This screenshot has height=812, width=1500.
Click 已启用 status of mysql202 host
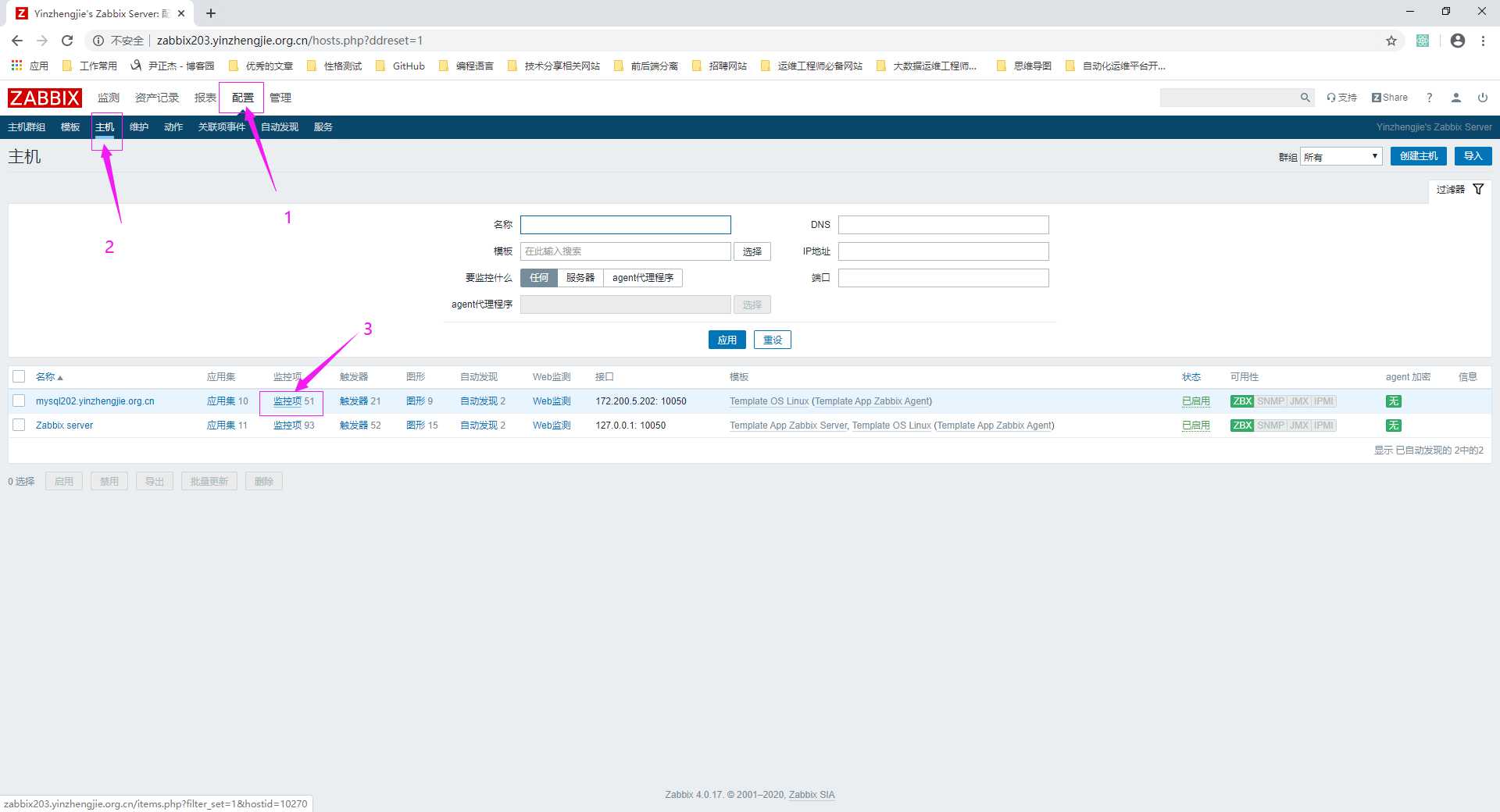(x=1196, y=401)
